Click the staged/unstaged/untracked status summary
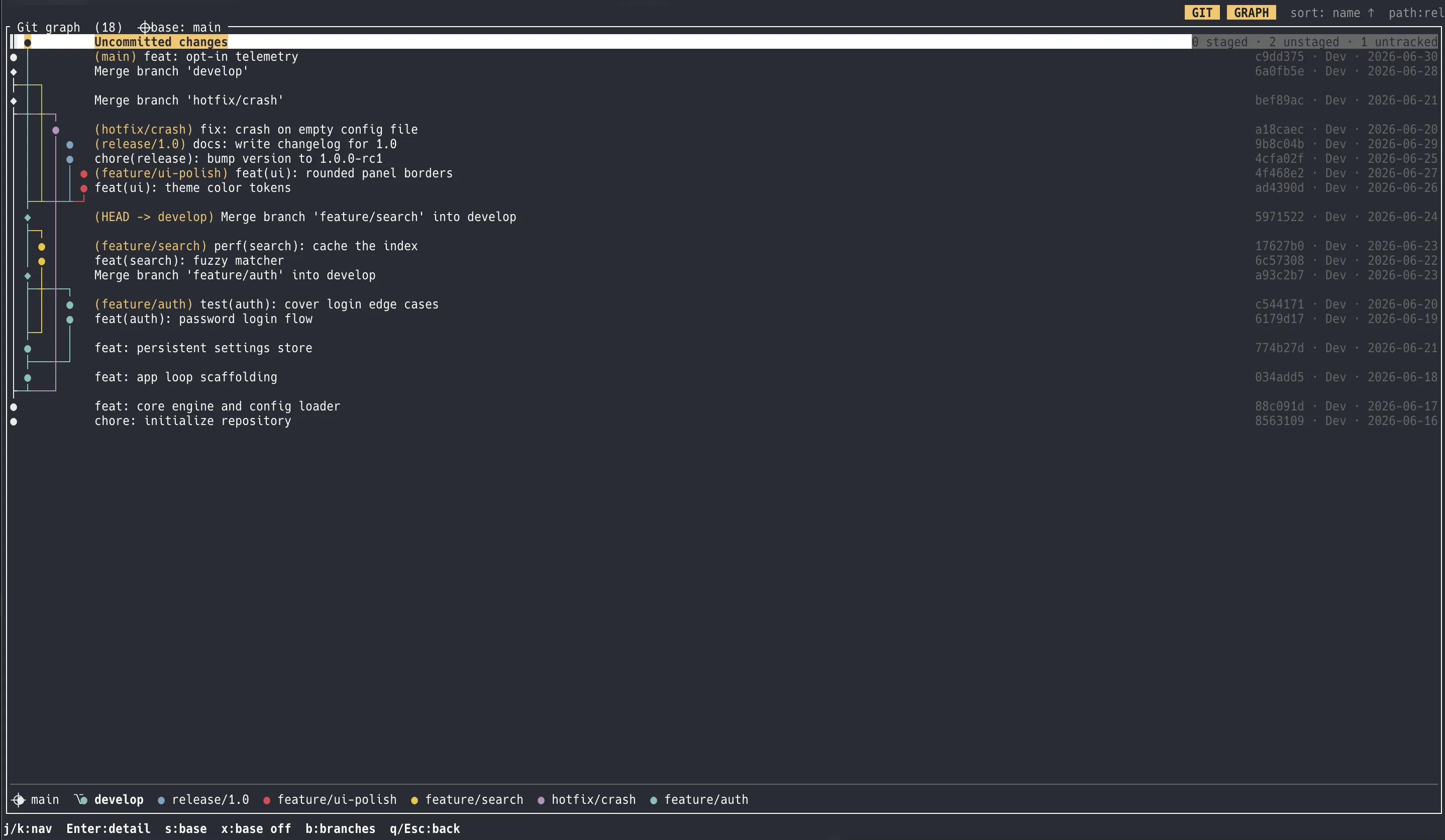1445x840 pixels. coord(1315,42)
